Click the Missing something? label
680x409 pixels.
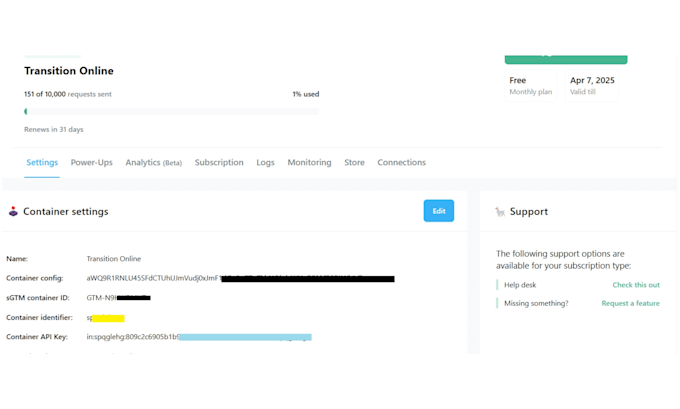point(536,303)
